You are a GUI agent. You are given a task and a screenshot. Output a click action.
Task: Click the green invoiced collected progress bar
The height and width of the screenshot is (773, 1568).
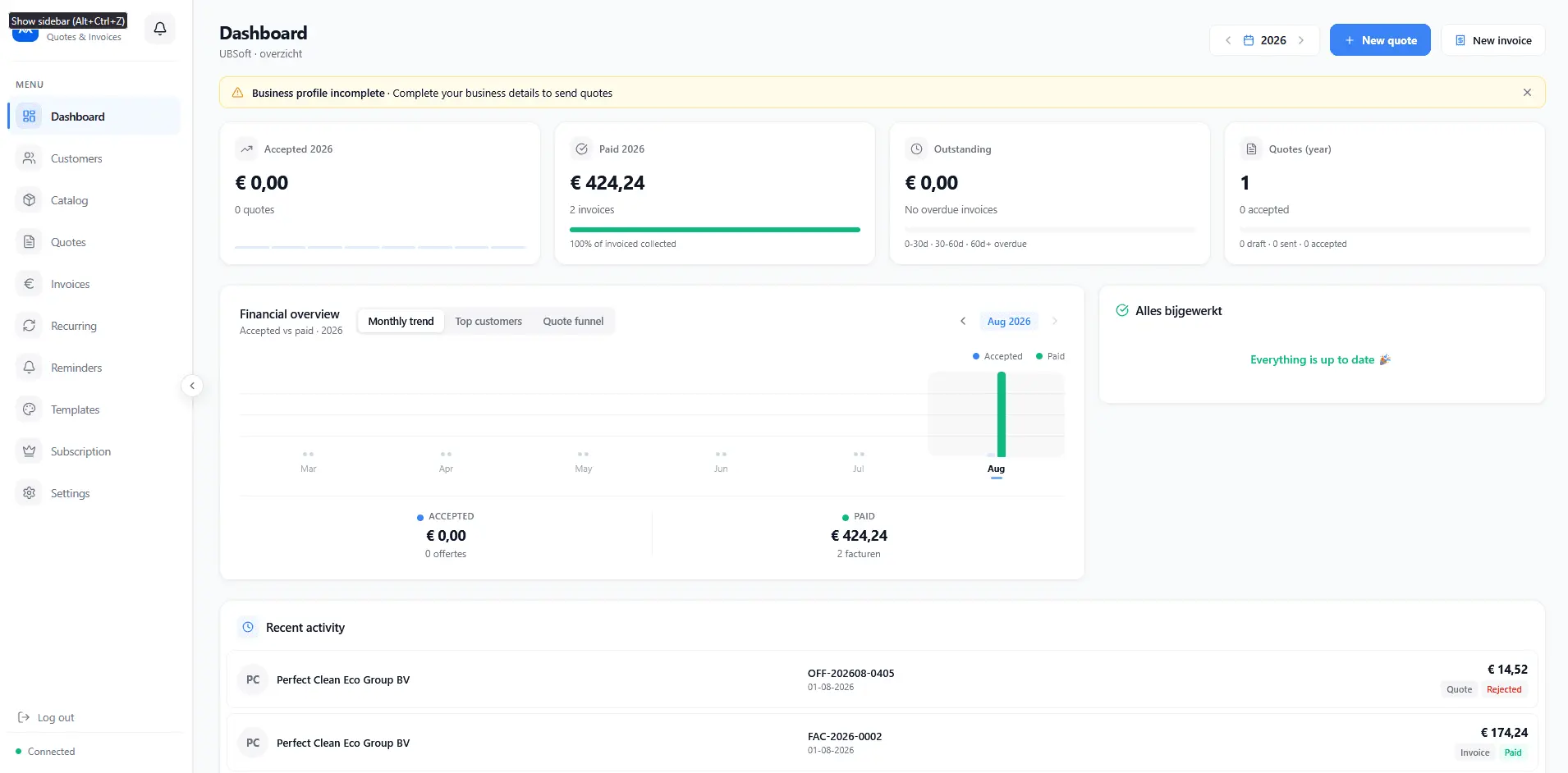click(x=715, y=230)
